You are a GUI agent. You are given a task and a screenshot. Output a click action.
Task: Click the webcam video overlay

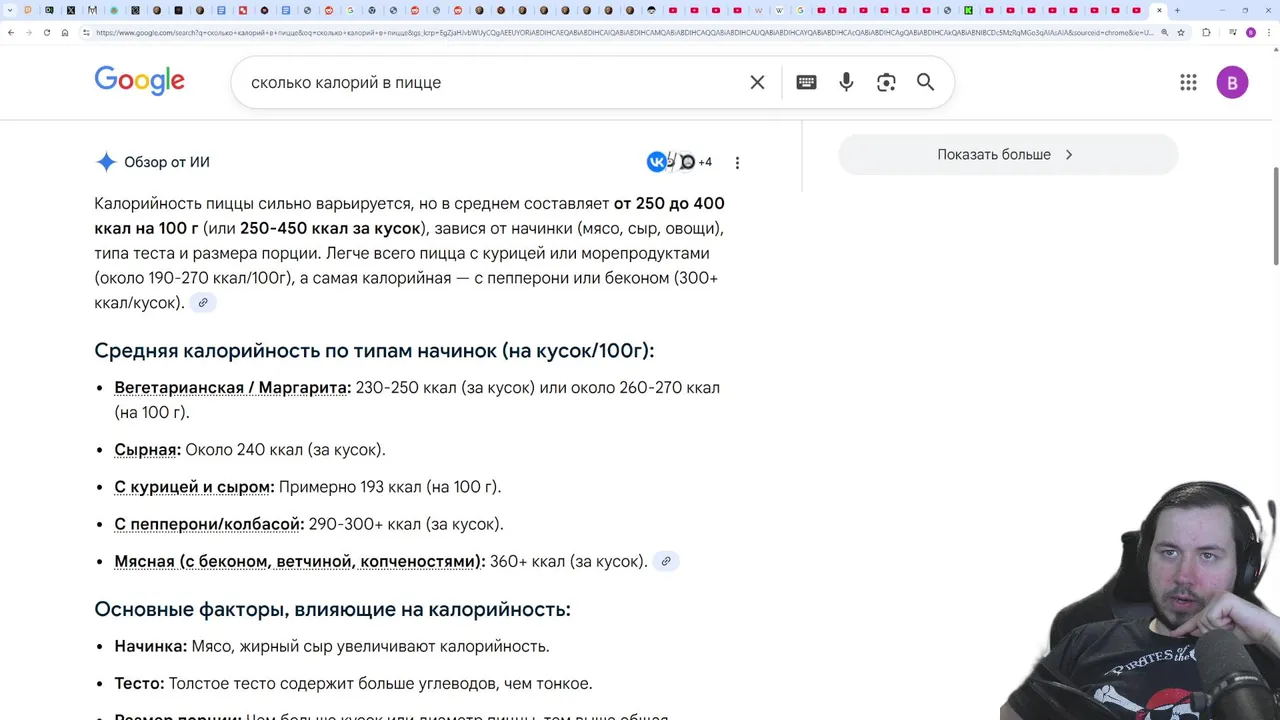1140,598
